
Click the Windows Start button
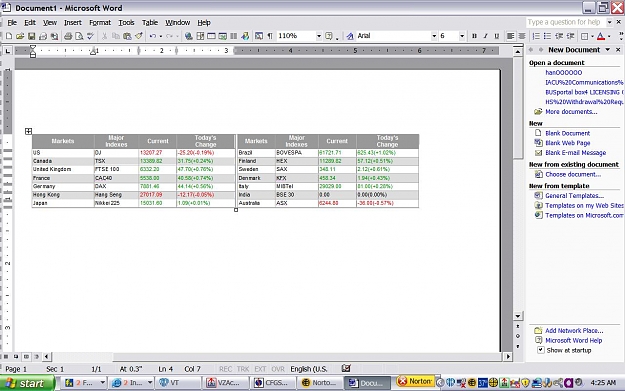point(27,383)
